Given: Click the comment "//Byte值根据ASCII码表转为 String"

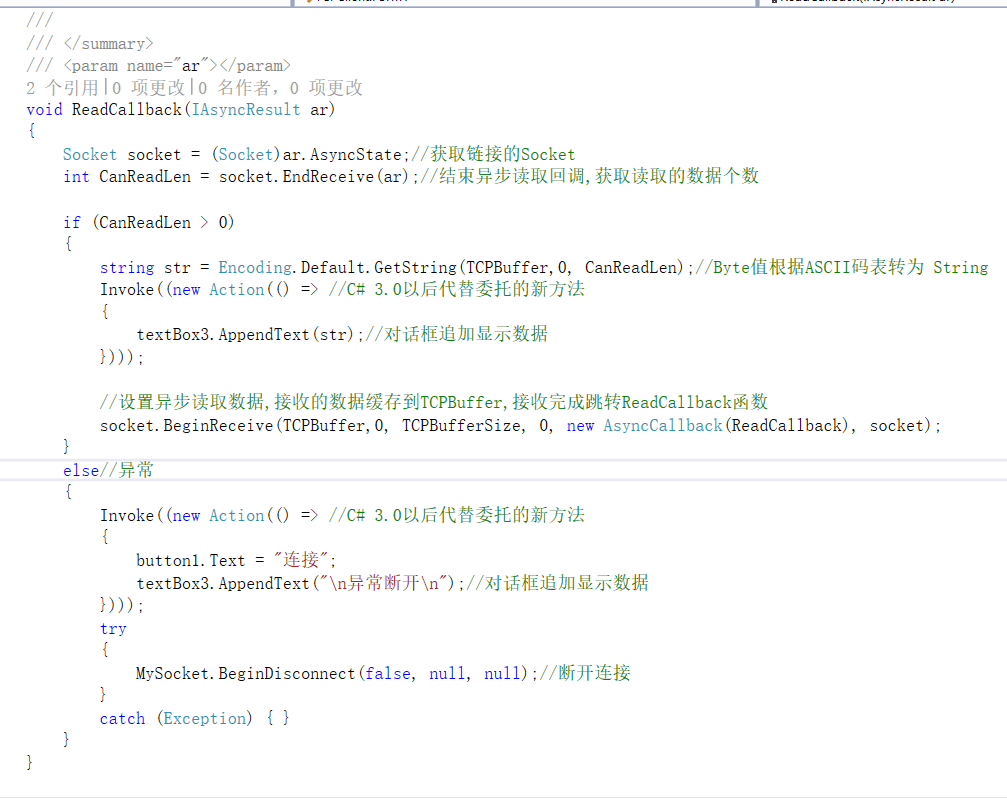Looking at the screenshot, I should 842,268.
